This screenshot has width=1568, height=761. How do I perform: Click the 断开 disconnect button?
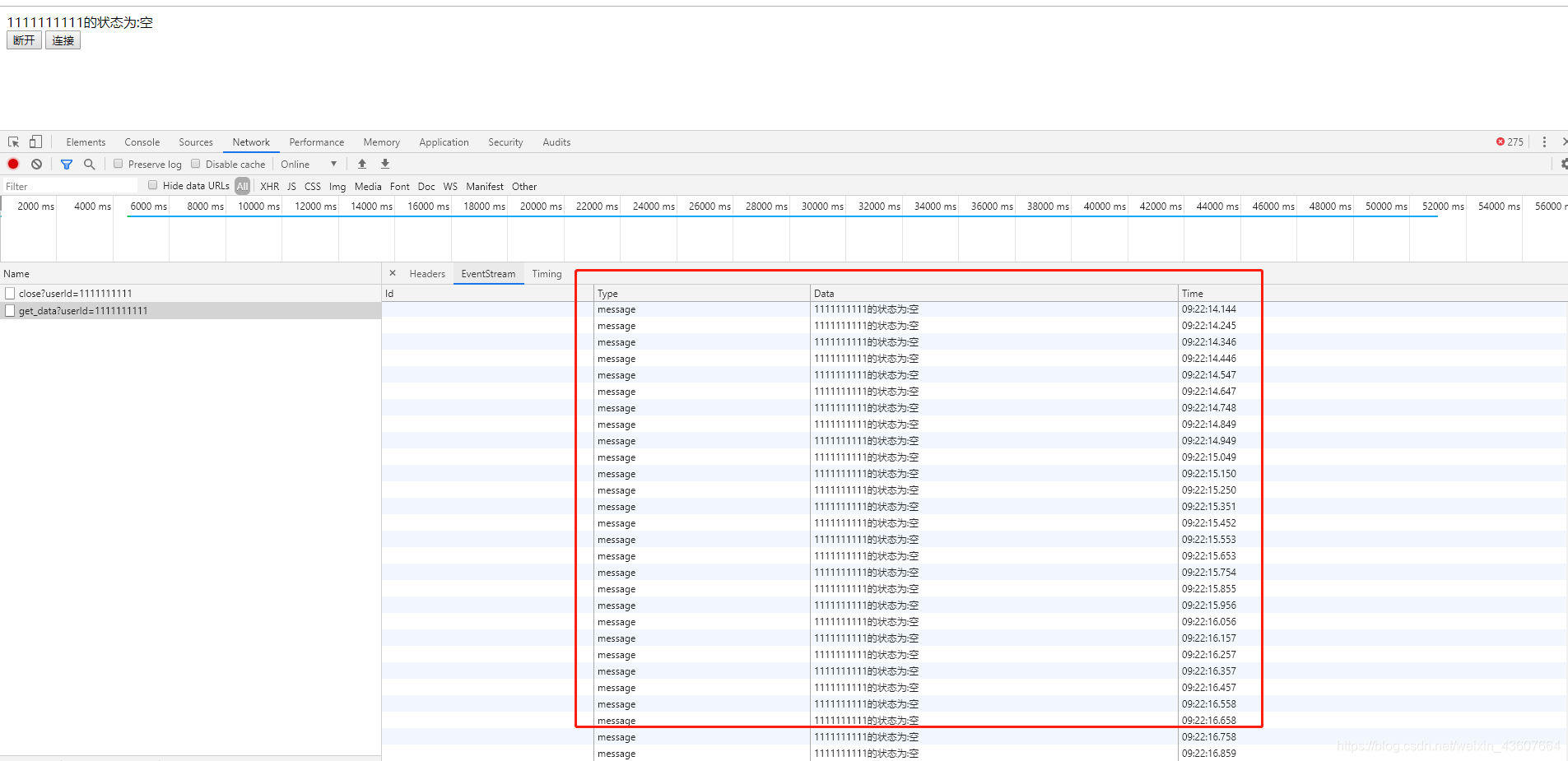24,40
